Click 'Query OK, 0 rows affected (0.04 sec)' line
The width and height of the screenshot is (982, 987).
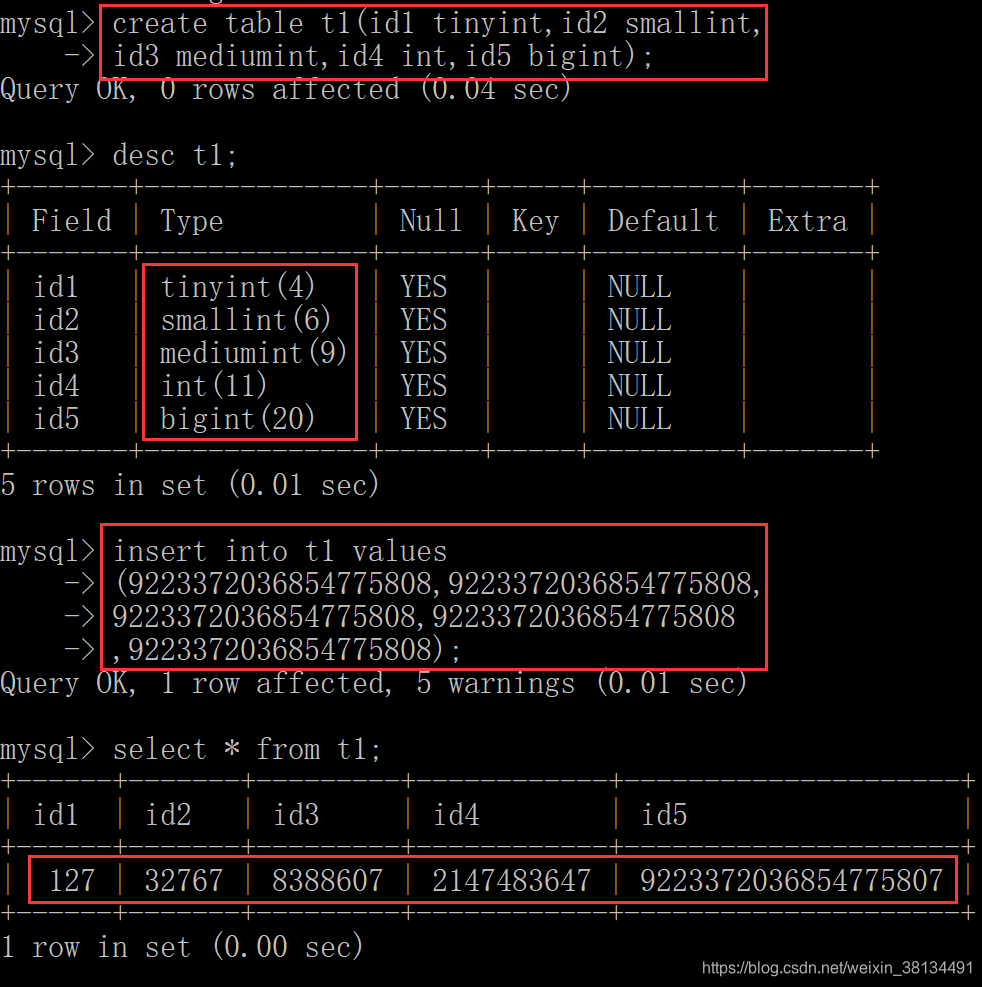[286, 89]
